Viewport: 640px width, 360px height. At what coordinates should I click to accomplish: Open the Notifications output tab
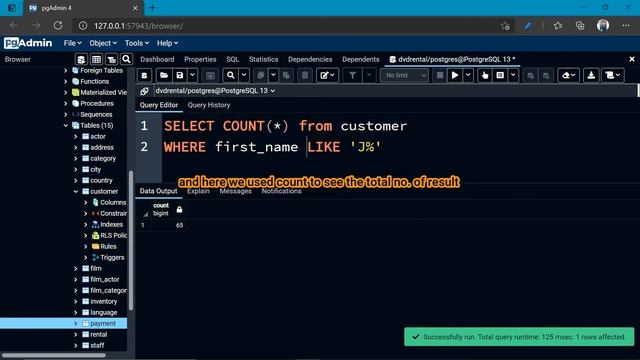(x=281, y=191)
